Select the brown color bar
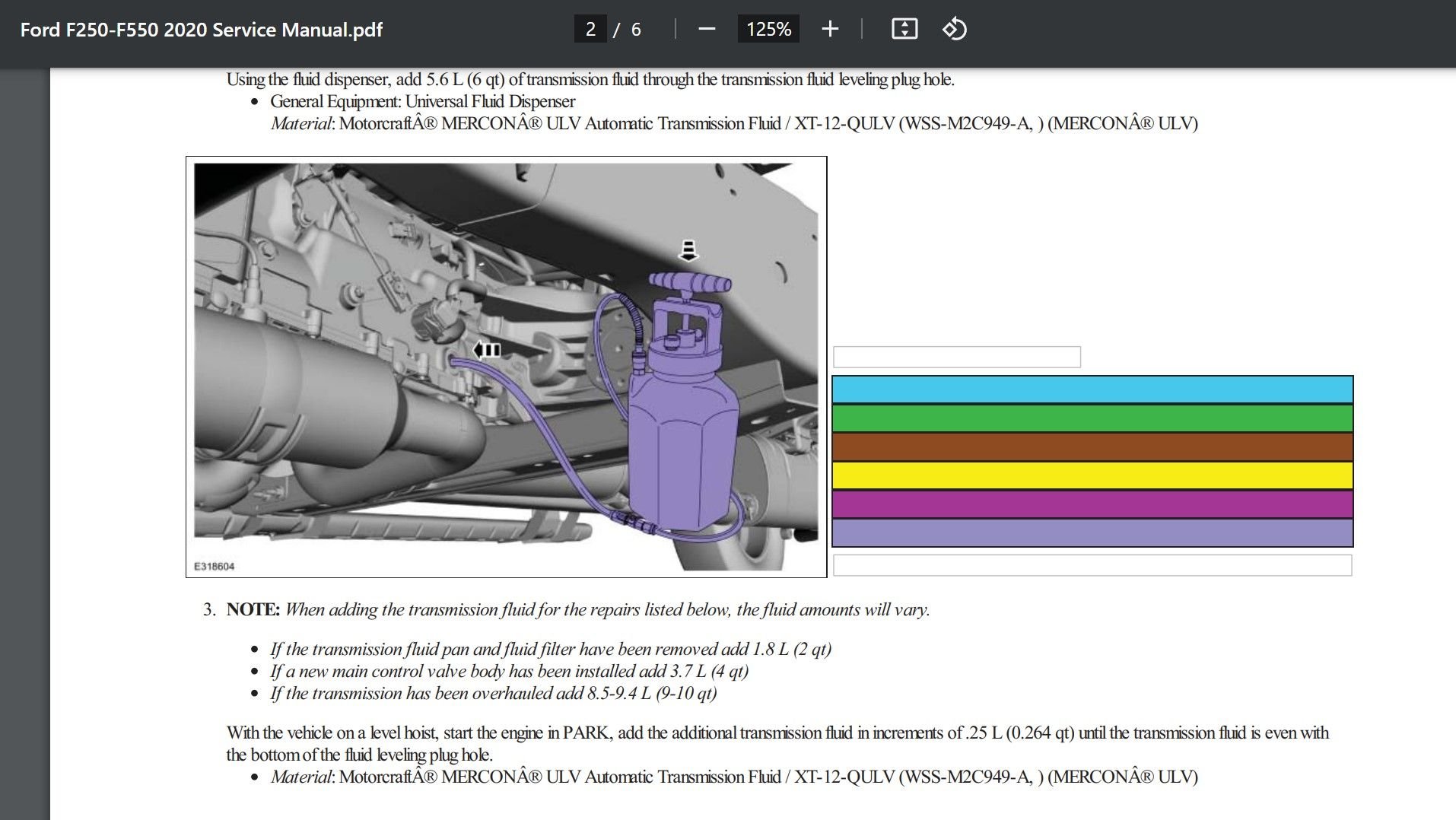 coord(1092,447)
